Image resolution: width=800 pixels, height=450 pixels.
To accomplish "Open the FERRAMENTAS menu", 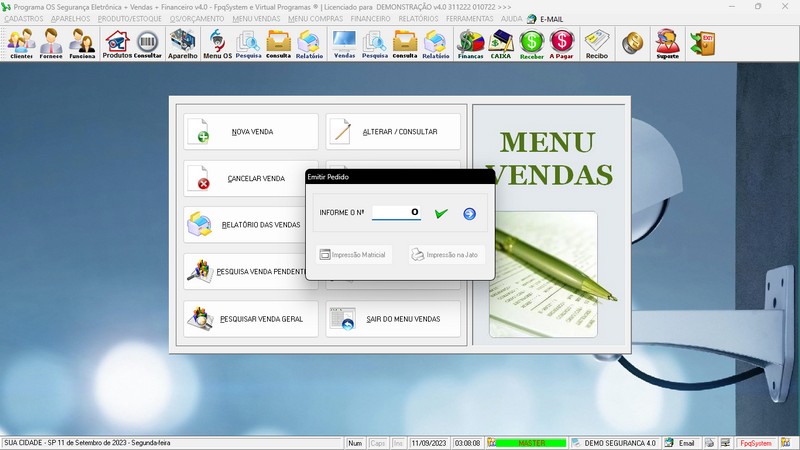I will (x=469, y=19).
